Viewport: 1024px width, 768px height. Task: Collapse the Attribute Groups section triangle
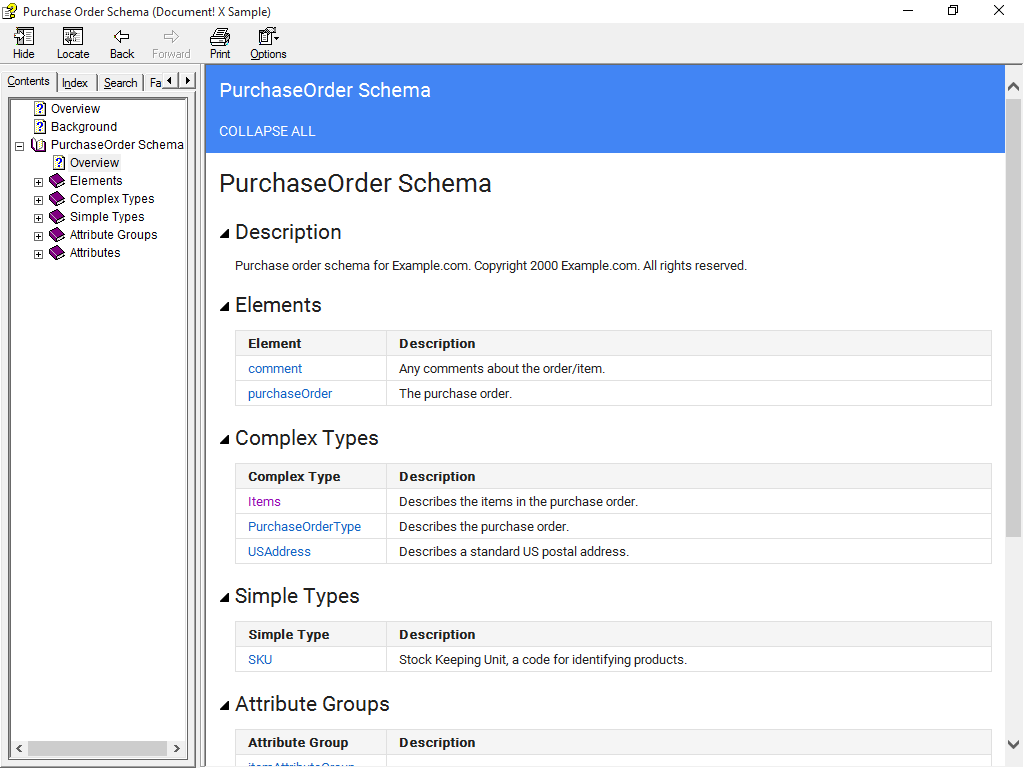225,705
